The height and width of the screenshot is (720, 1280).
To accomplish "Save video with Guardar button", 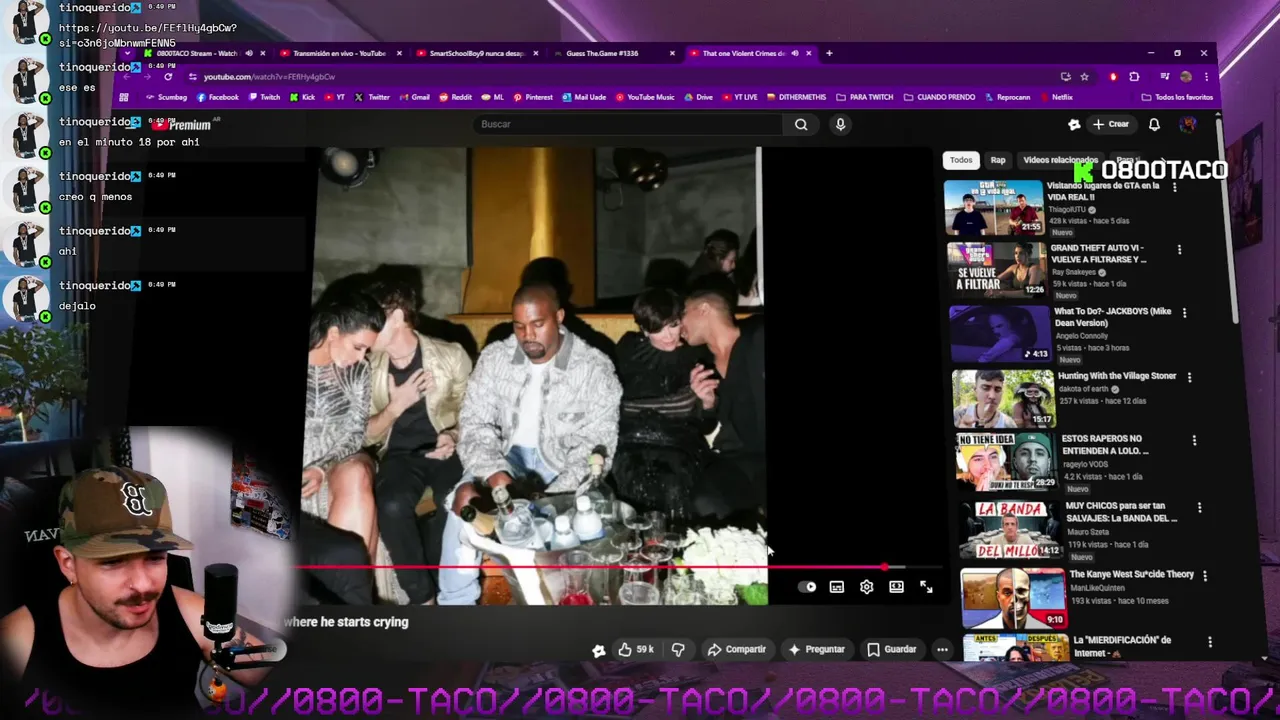I will pos(891,649).
